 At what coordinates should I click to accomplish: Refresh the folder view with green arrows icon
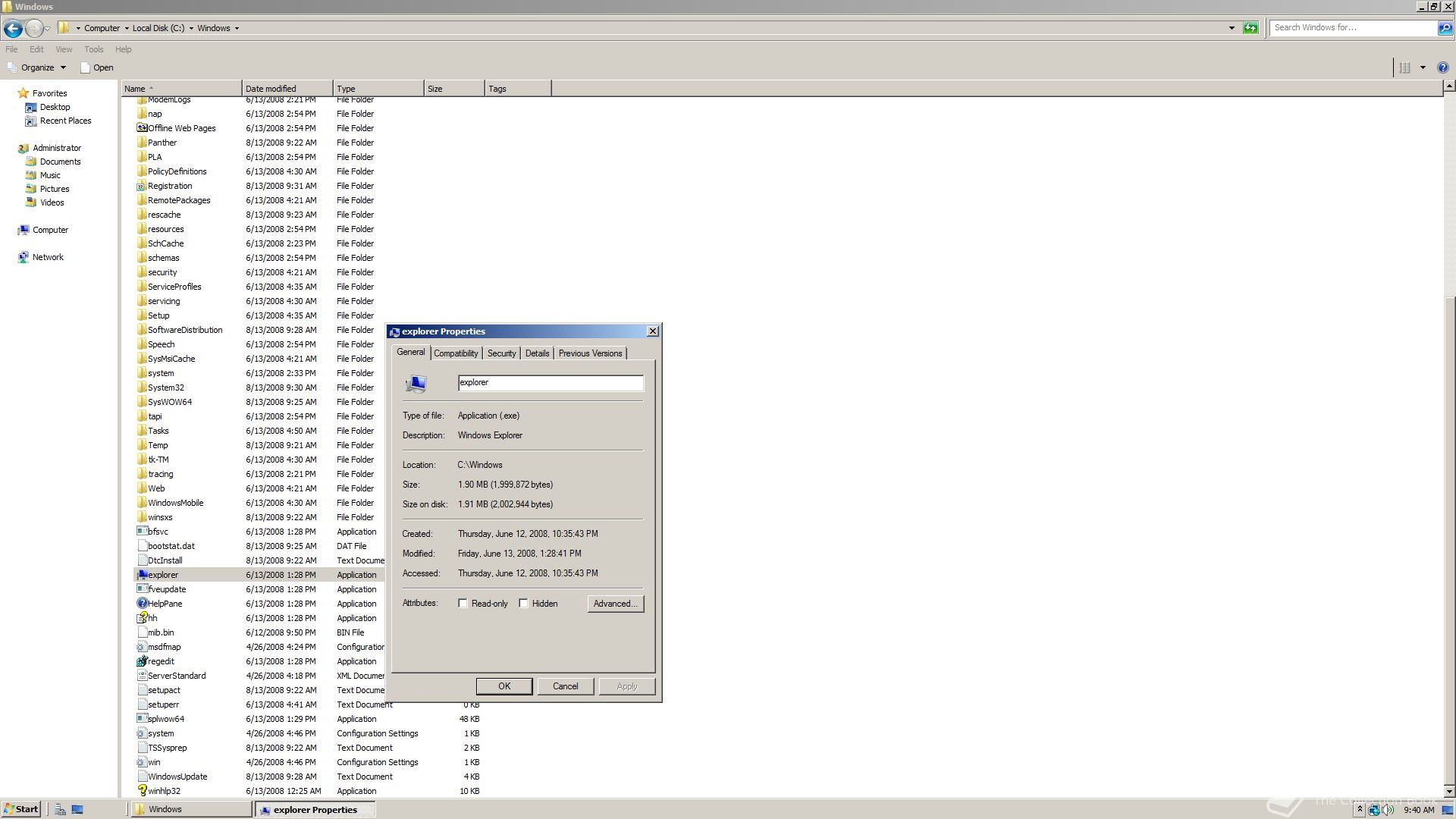click(x=1250, y=28)
